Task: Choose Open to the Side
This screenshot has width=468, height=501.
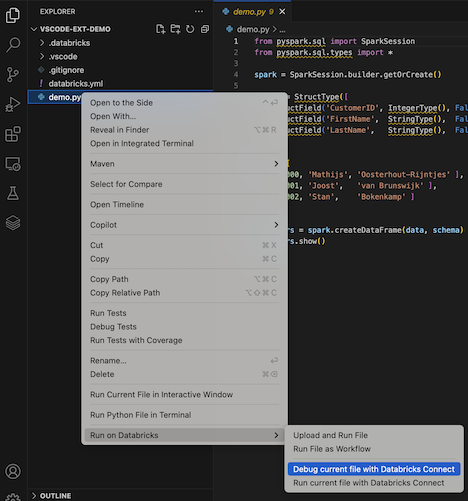Action: click(x=184, y=103)
